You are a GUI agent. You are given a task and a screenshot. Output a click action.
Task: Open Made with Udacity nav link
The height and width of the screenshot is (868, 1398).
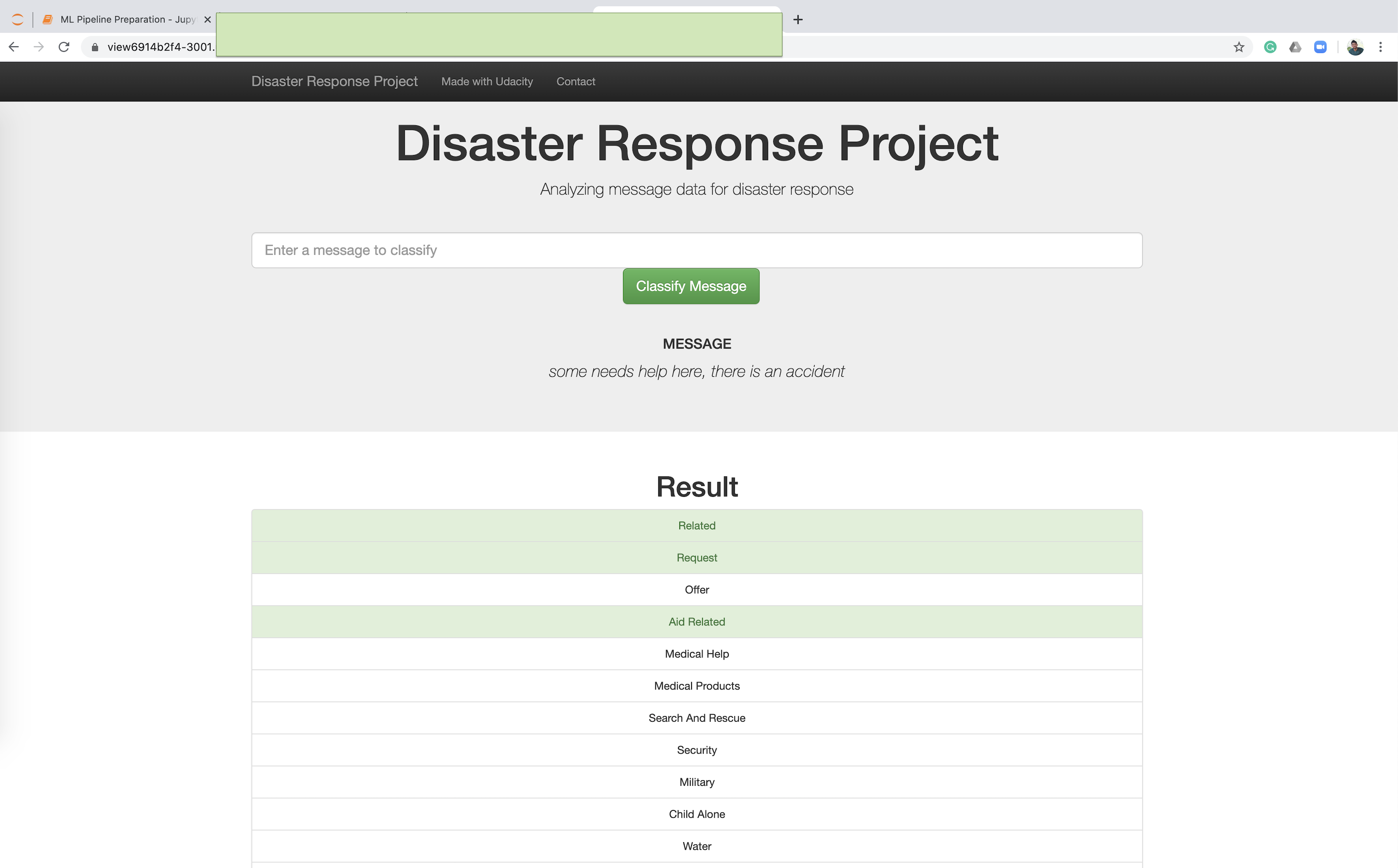(x=487, y=82)
